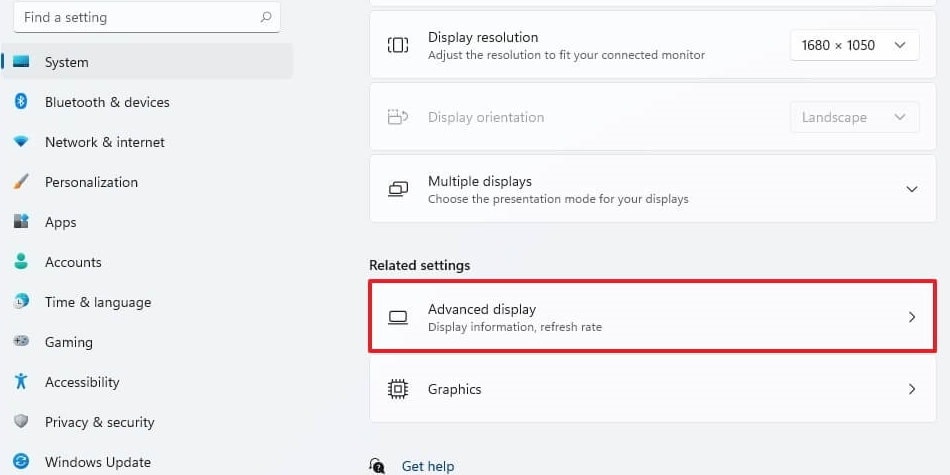Click the Time & language globe icon
This screenshot has height=475, width=950.
(x=21, y=302)
